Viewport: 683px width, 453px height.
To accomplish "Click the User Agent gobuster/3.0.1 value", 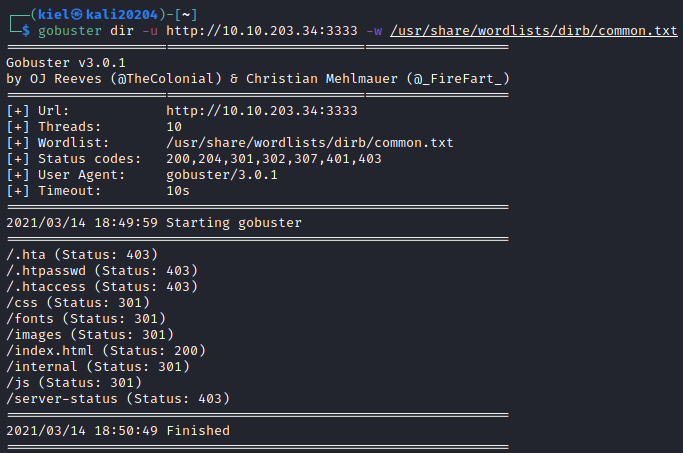I will pos(220,174).
